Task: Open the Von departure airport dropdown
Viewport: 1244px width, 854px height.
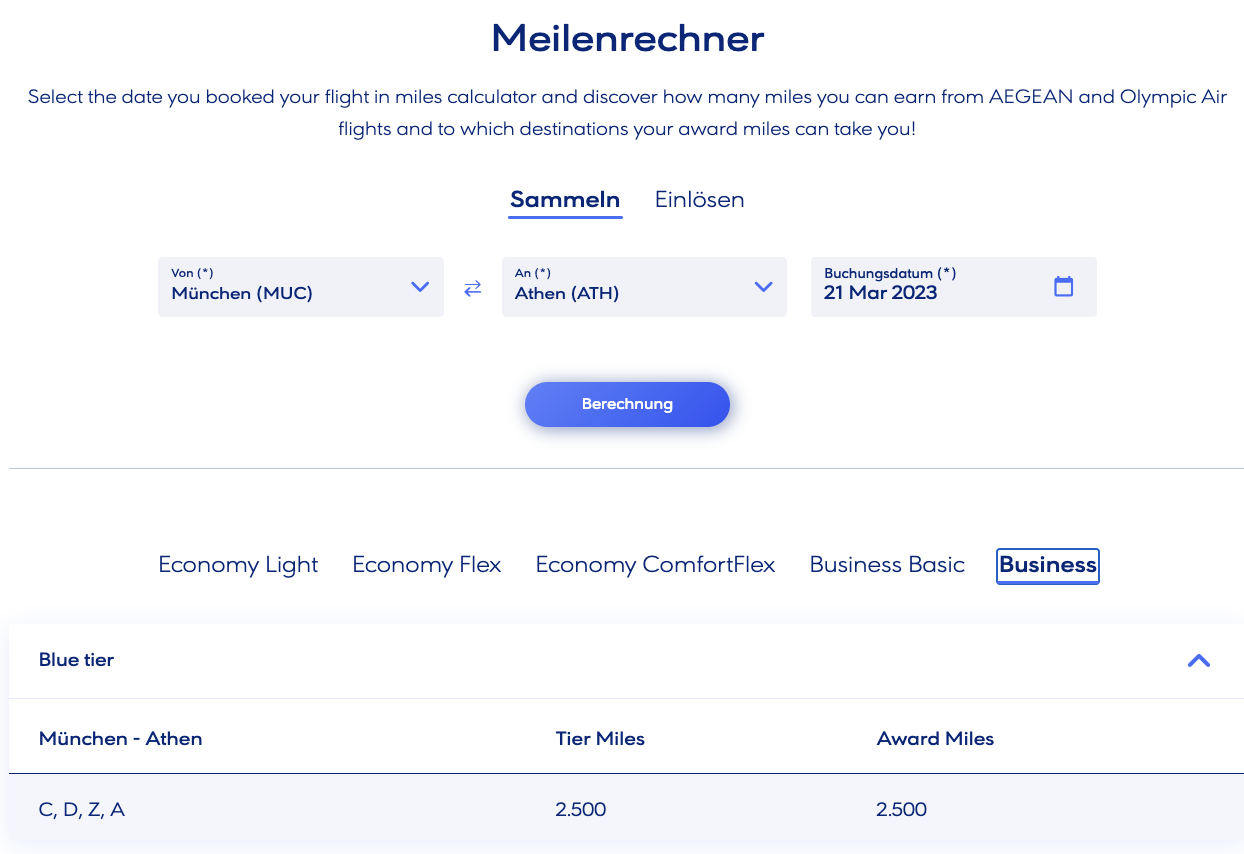Action: point(290,287)
